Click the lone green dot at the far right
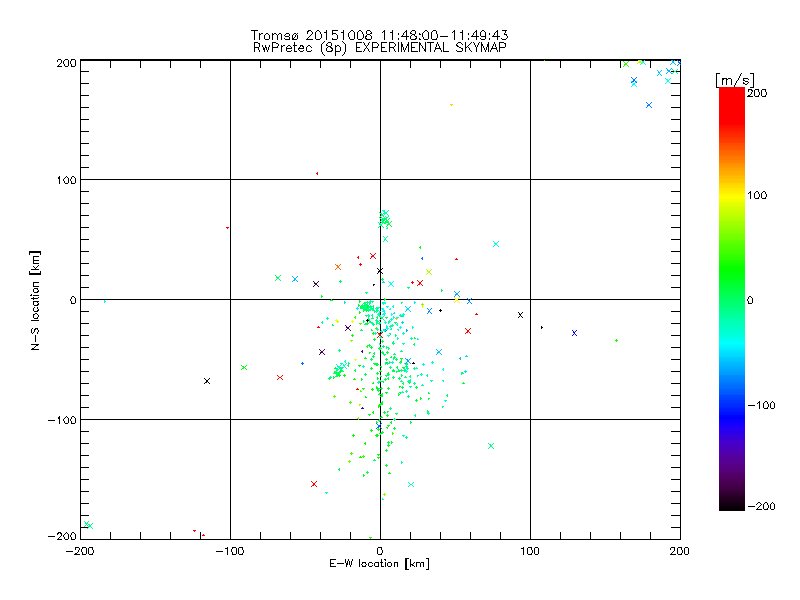 (616, 340)
